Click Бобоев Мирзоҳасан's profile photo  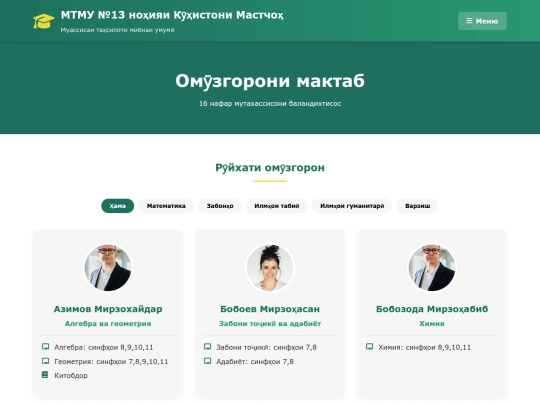[270, 268]
